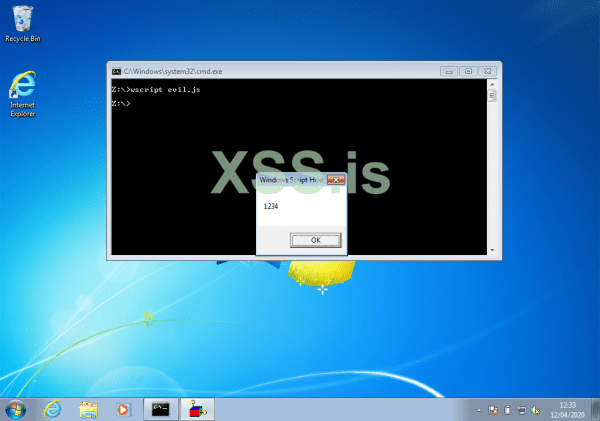Viewport: 600px width, 421px height.
Task: Maximize the cmd.exe window
Action: pyautogui.click(x=468, y=71)
